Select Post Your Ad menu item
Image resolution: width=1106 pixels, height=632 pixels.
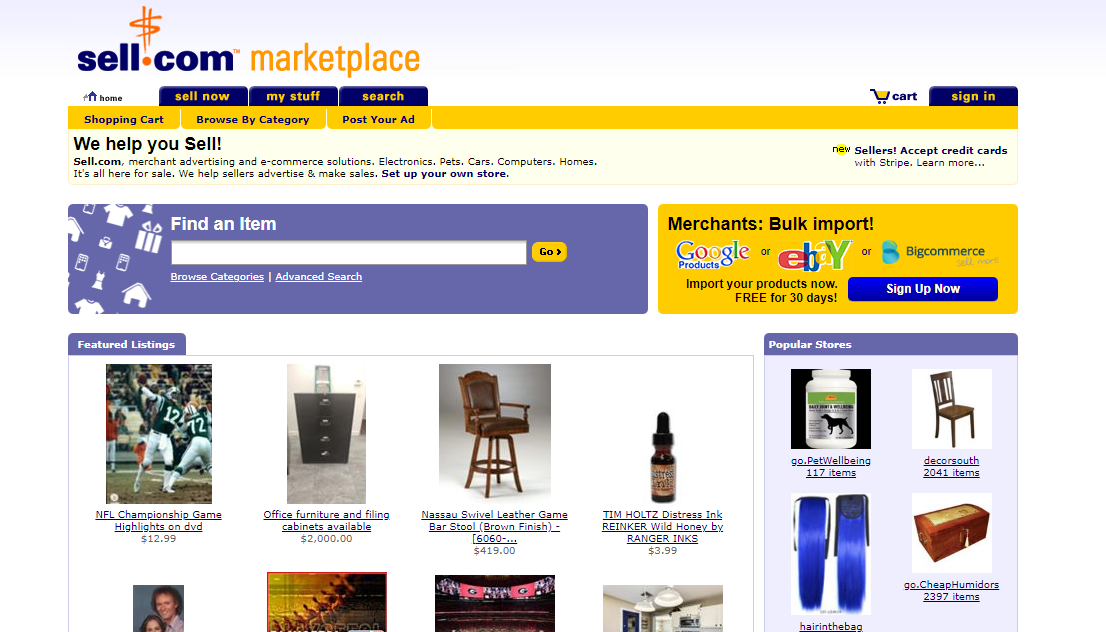coord(378,119)
